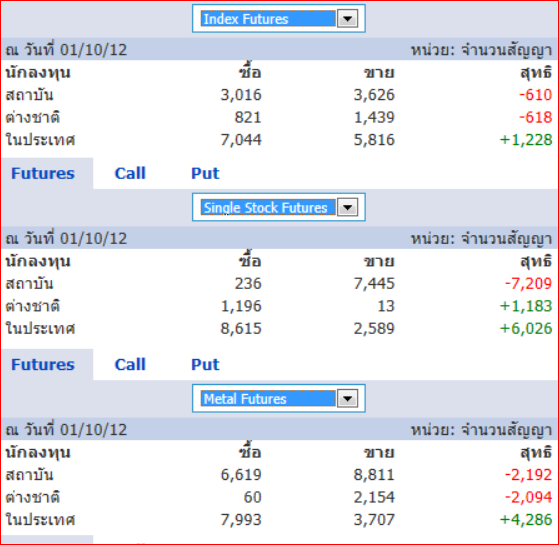559x545 pixels.
Task: Switch to the lower Futures tab
Action: [x=43, y=364]
